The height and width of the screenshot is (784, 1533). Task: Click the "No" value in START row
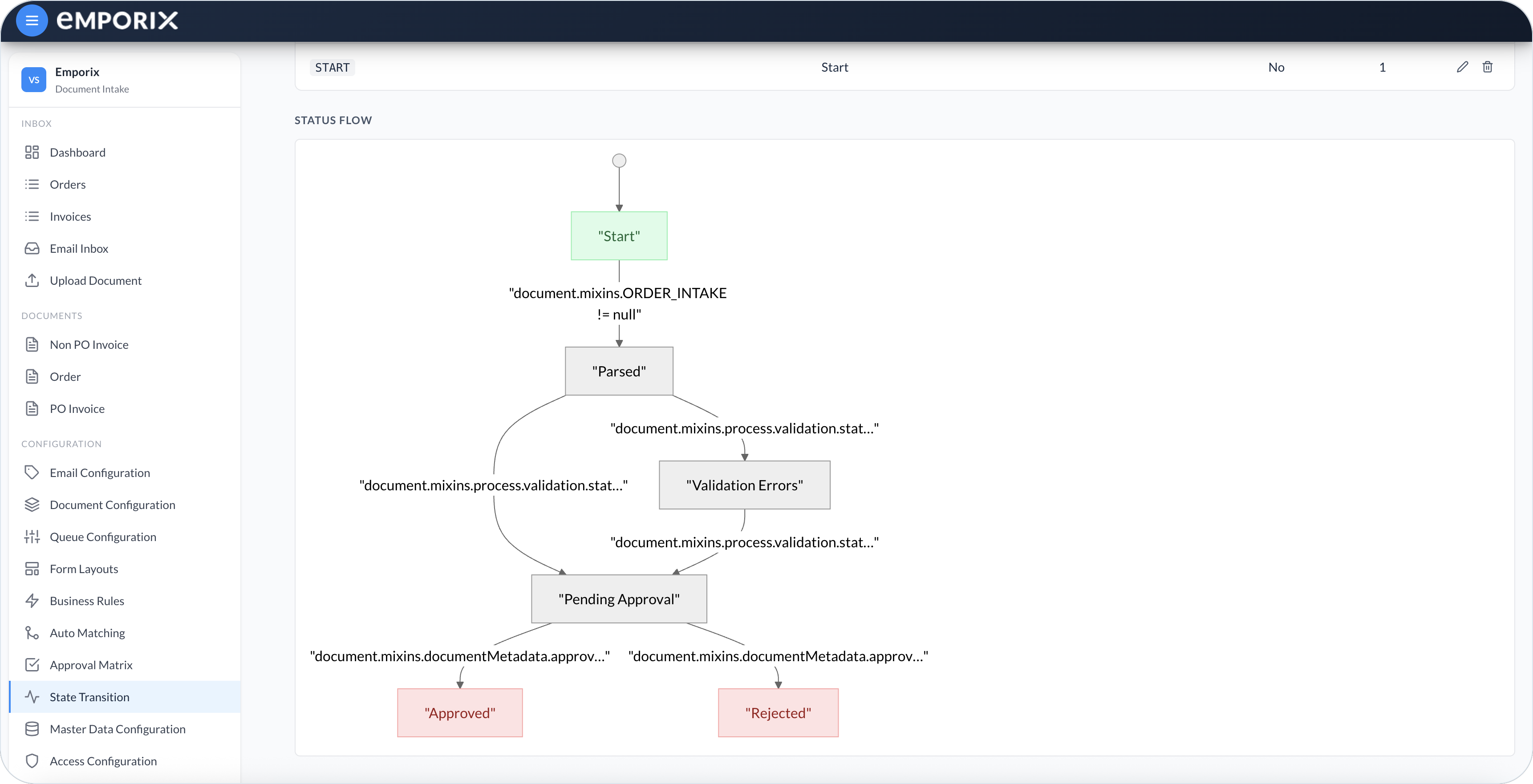point(1276,67)
